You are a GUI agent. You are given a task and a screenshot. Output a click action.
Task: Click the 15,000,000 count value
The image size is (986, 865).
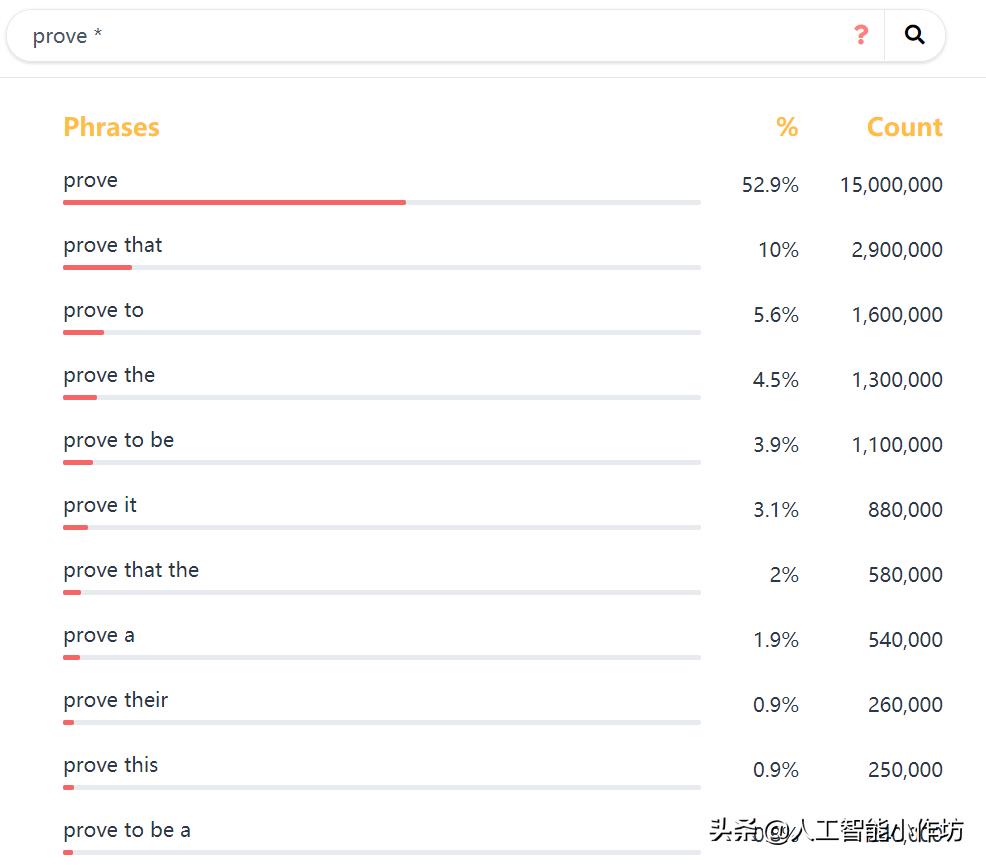[891, 185]
